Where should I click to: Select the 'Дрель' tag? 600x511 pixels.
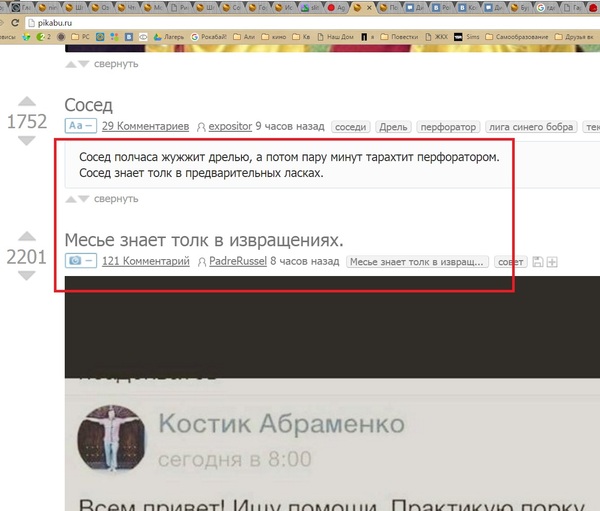click(x=393, y=127)
